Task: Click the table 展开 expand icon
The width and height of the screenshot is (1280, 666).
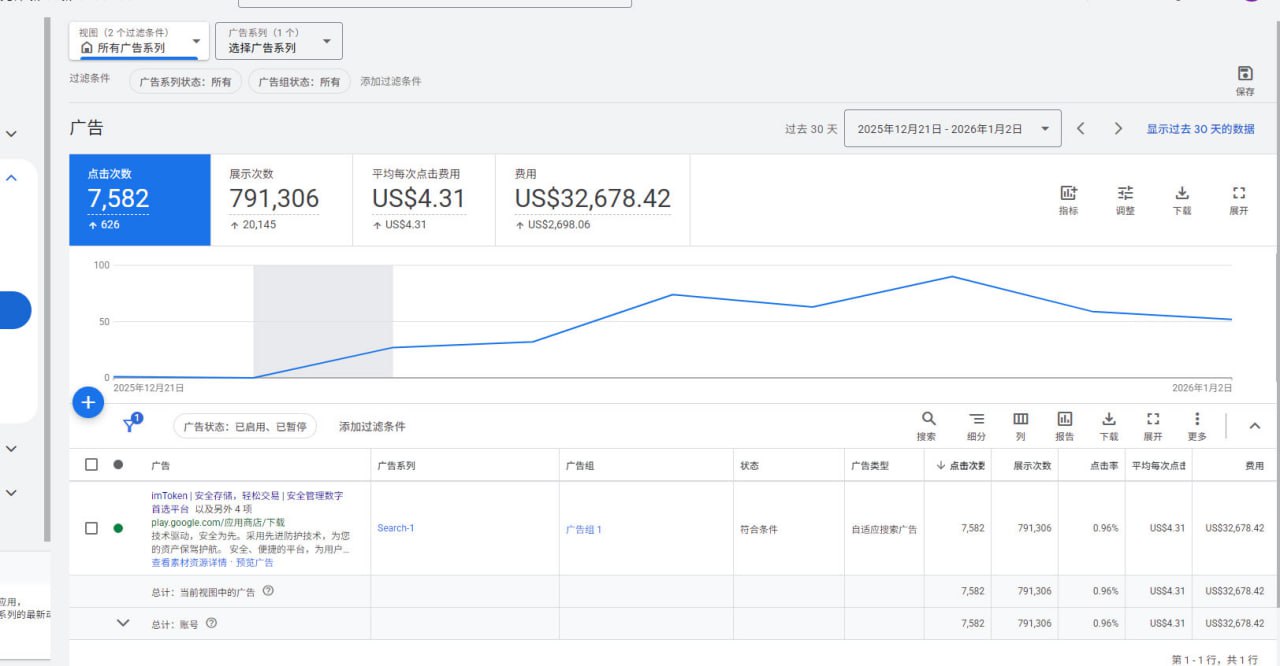Action: click(1153, 419)
